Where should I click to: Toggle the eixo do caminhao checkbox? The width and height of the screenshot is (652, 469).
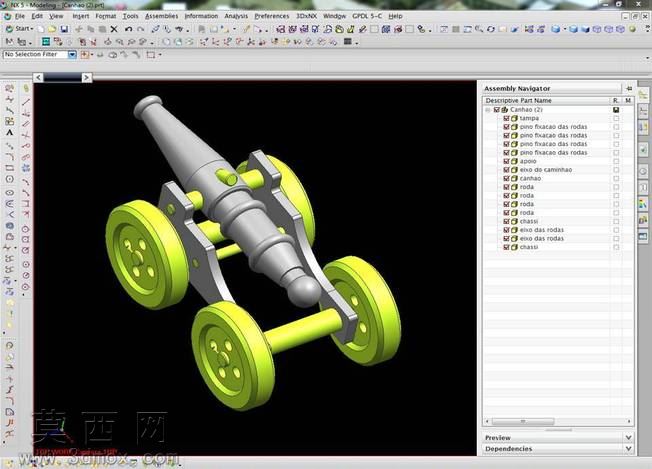pyautogui.click(x=506, y=170)
